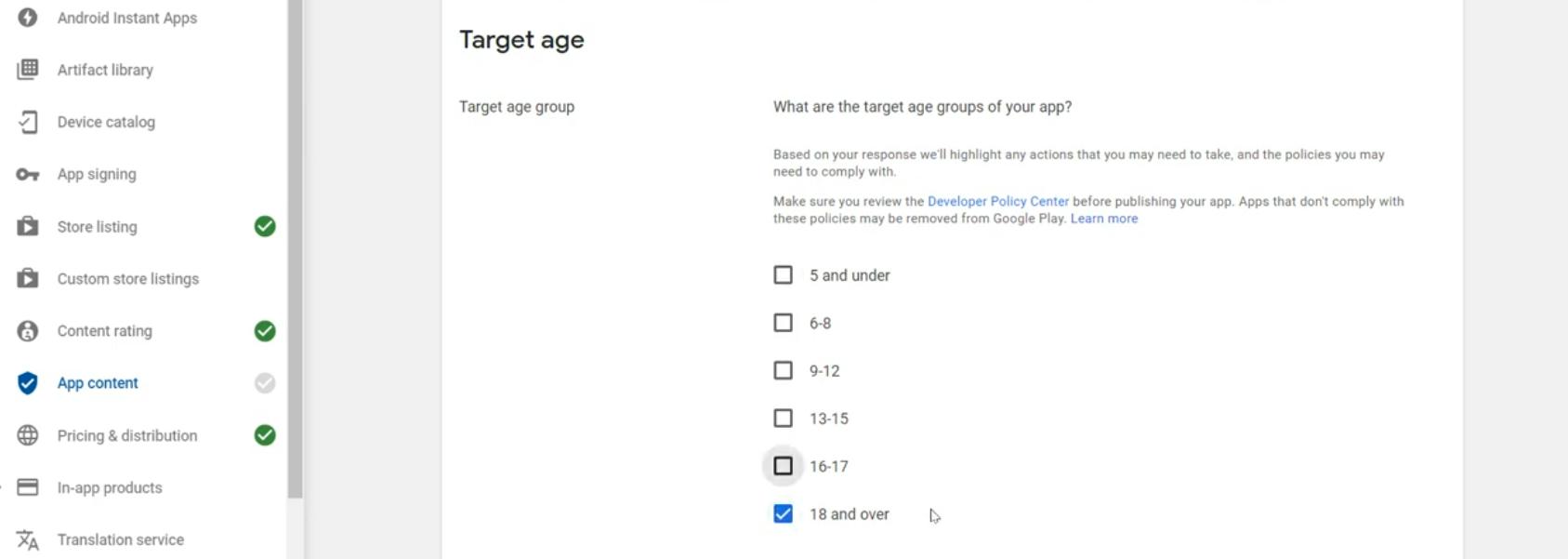Click the Device catalog icon
Screen dimensions: 1568x559
click(x=28, y=122)
